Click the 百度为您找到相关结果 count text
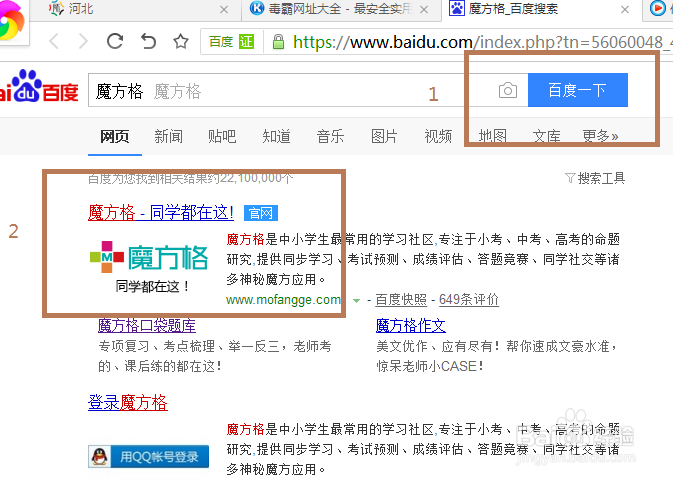Image resolution: width=673 pixels, height=481 pixels. point(191,178)
